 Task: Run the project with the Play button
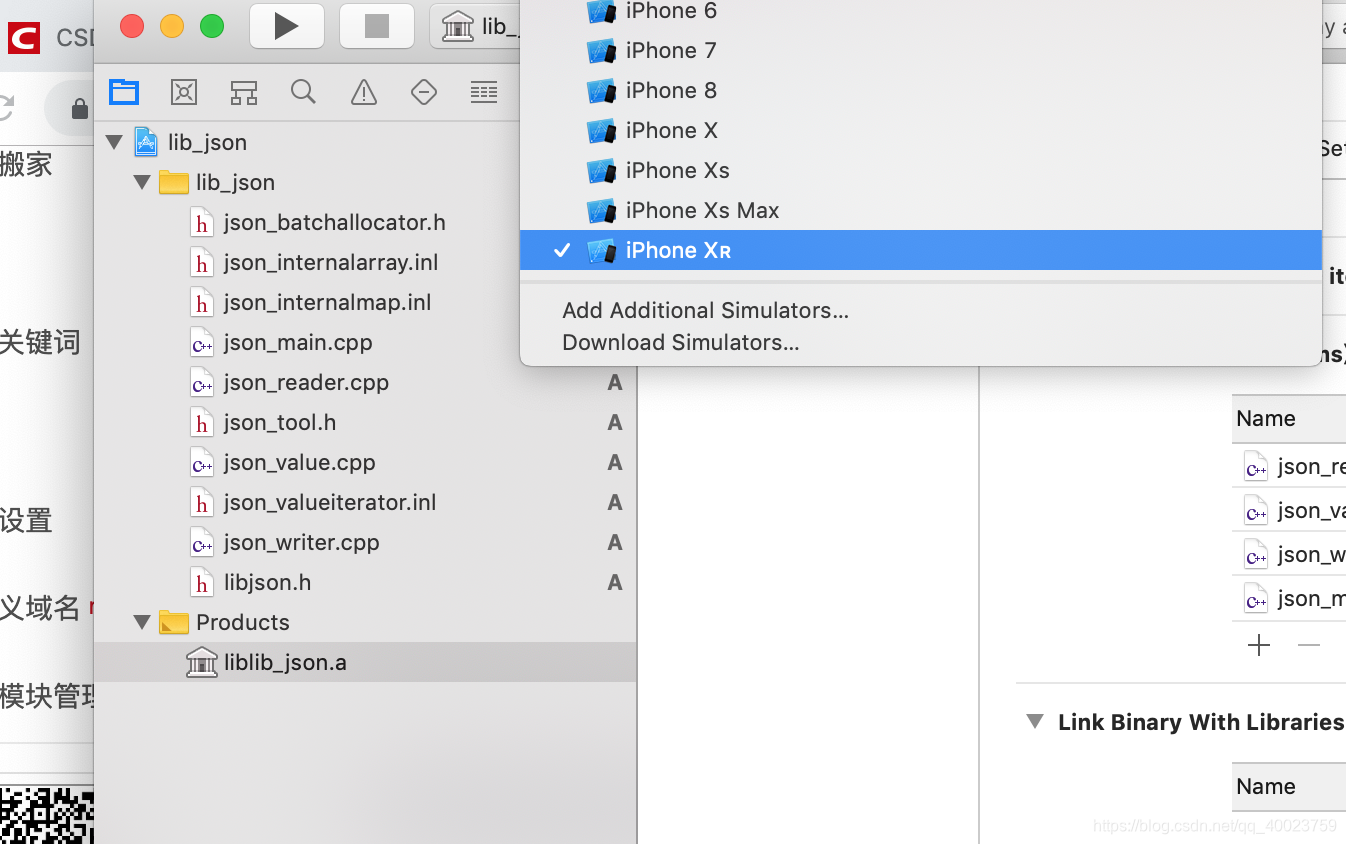pyautogui.click(x=286, y=26)
